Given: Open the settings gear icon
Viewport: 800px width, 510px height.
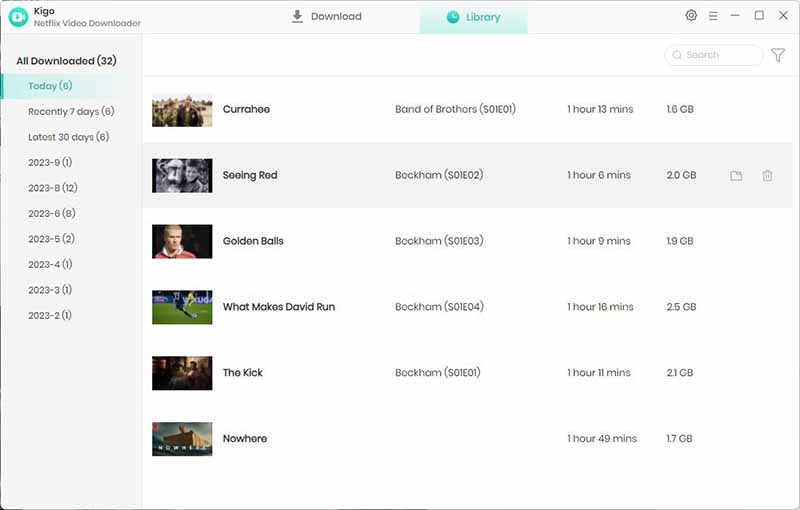Looking at the screenshot, I should [x=691, y=16].
